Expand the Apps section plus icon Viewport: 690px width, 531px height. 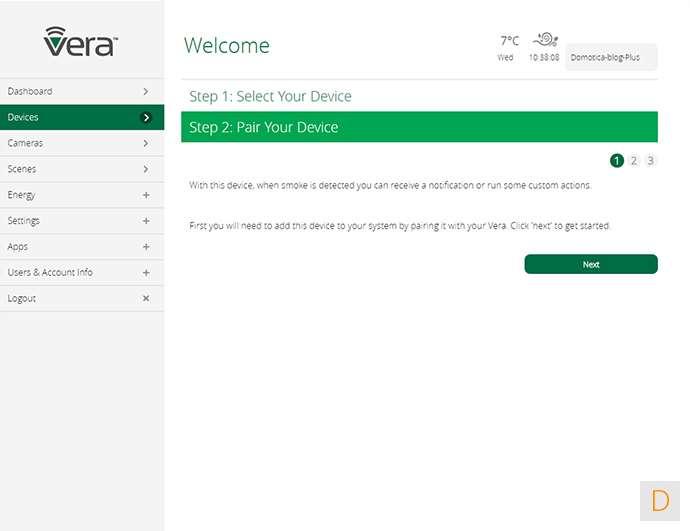(146, 247)
